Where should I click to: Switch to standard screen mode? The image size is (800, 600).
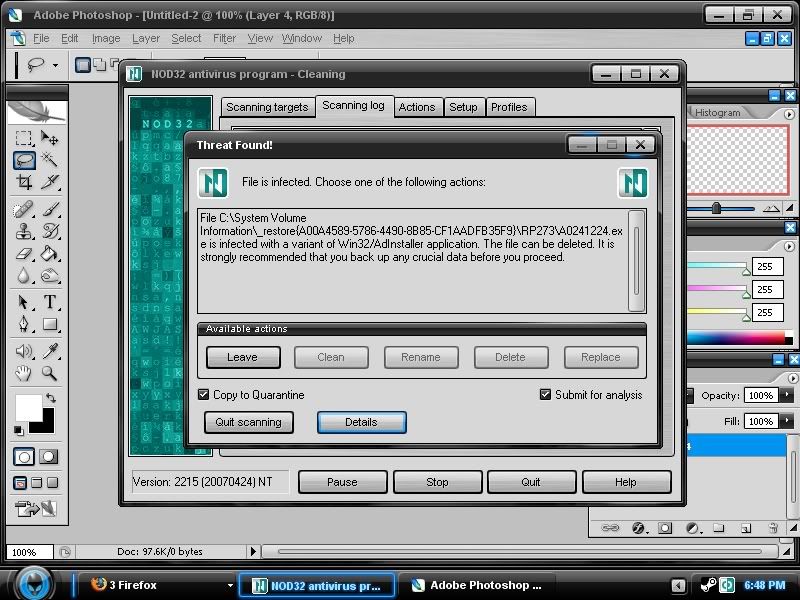point(20,483)
